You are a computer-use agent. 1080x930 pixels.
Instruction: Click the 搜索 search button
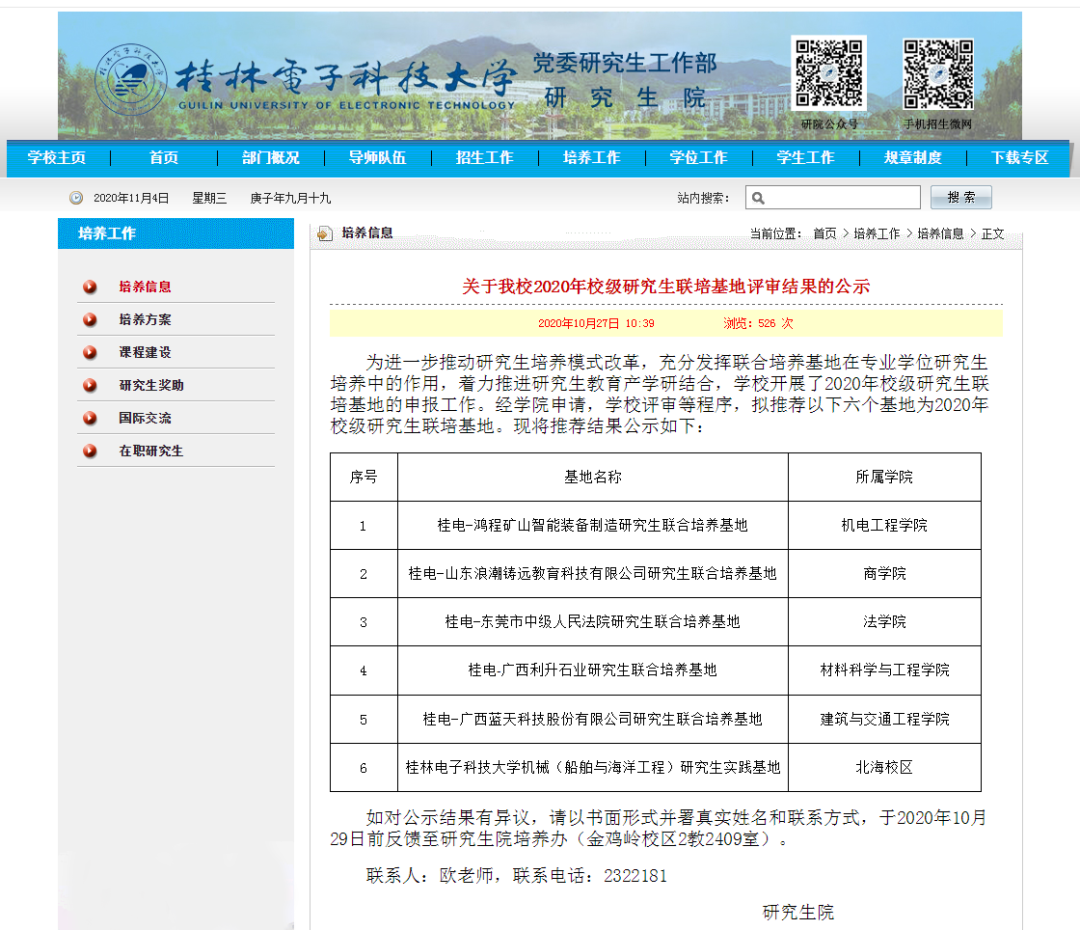[959, 197]
